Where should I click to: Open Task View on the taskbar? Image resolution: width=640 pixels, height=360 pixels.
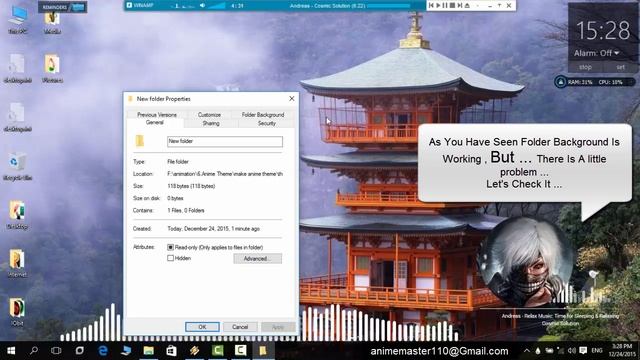click(x=56, y=351)
